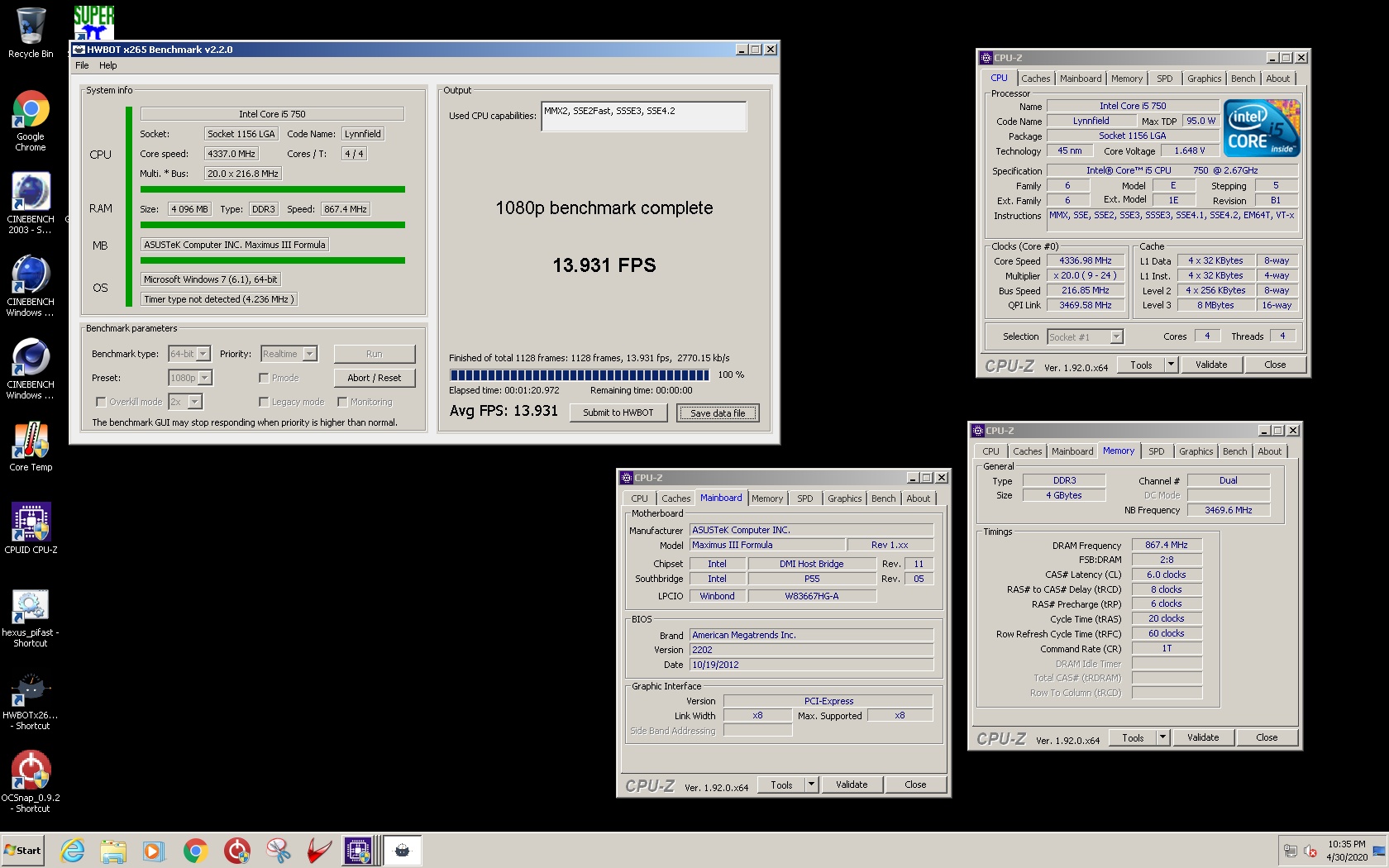1389x868 pixels.
Task: Switch to Bench tab in CPU-Z Mainboard window
Action: coord(883,498)
